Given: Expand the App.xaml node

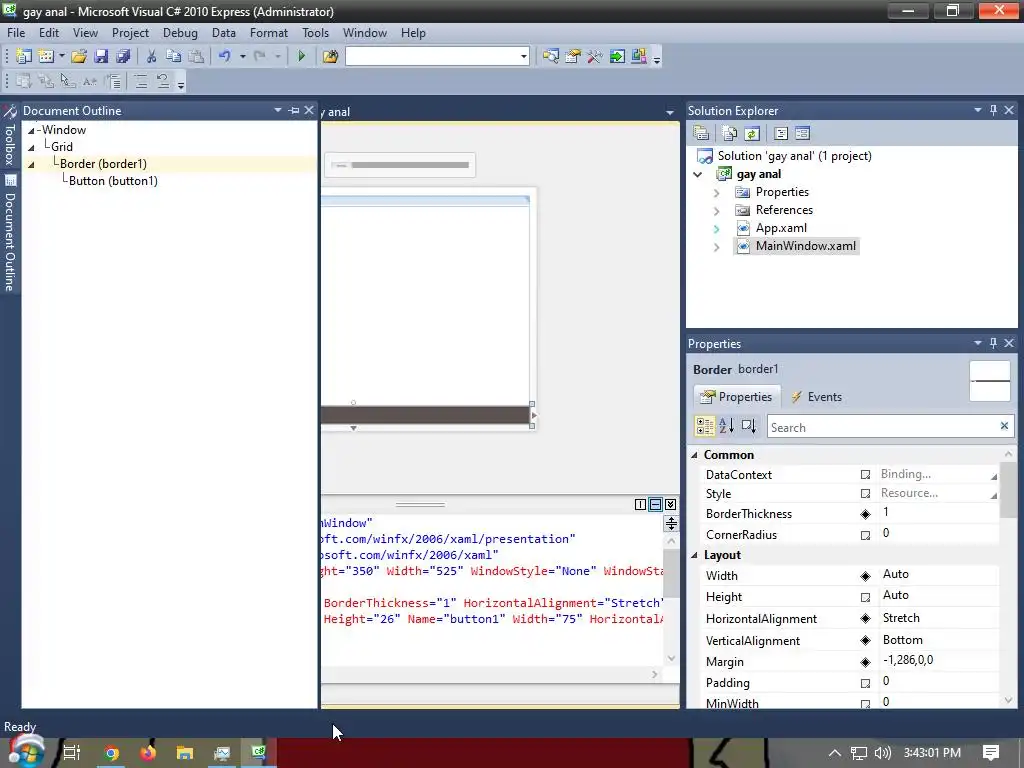Looking at the screenshot, I should point(716,229).
